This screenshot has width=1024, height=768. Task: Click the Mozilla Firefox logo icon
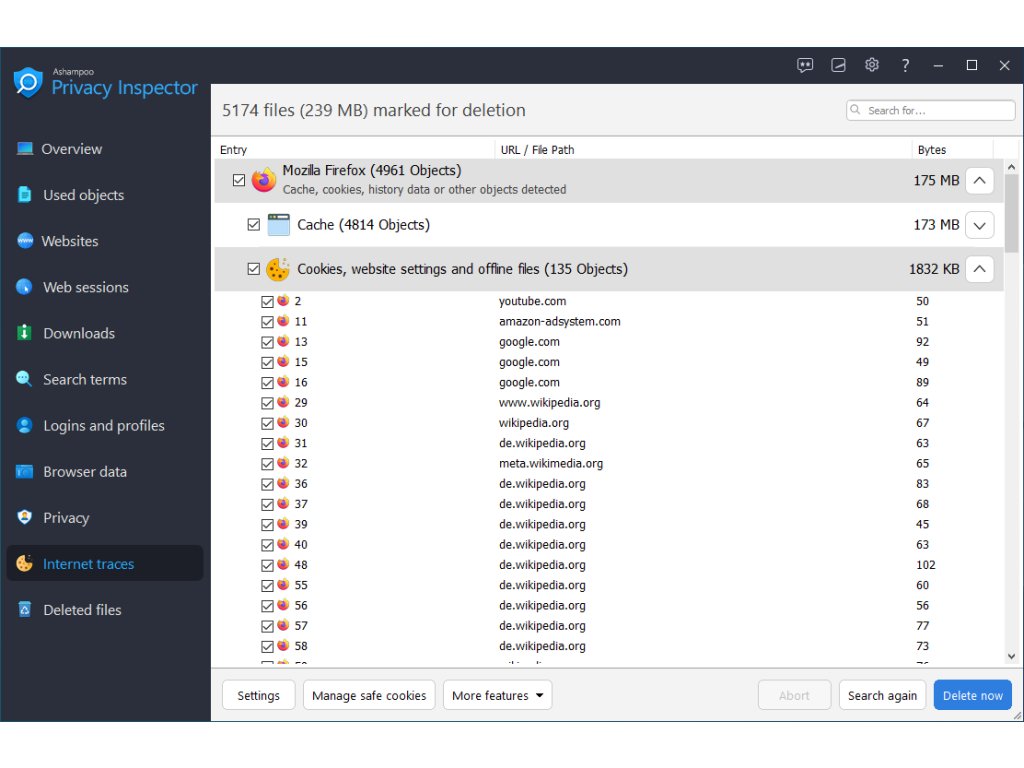(x=263, y=180)
